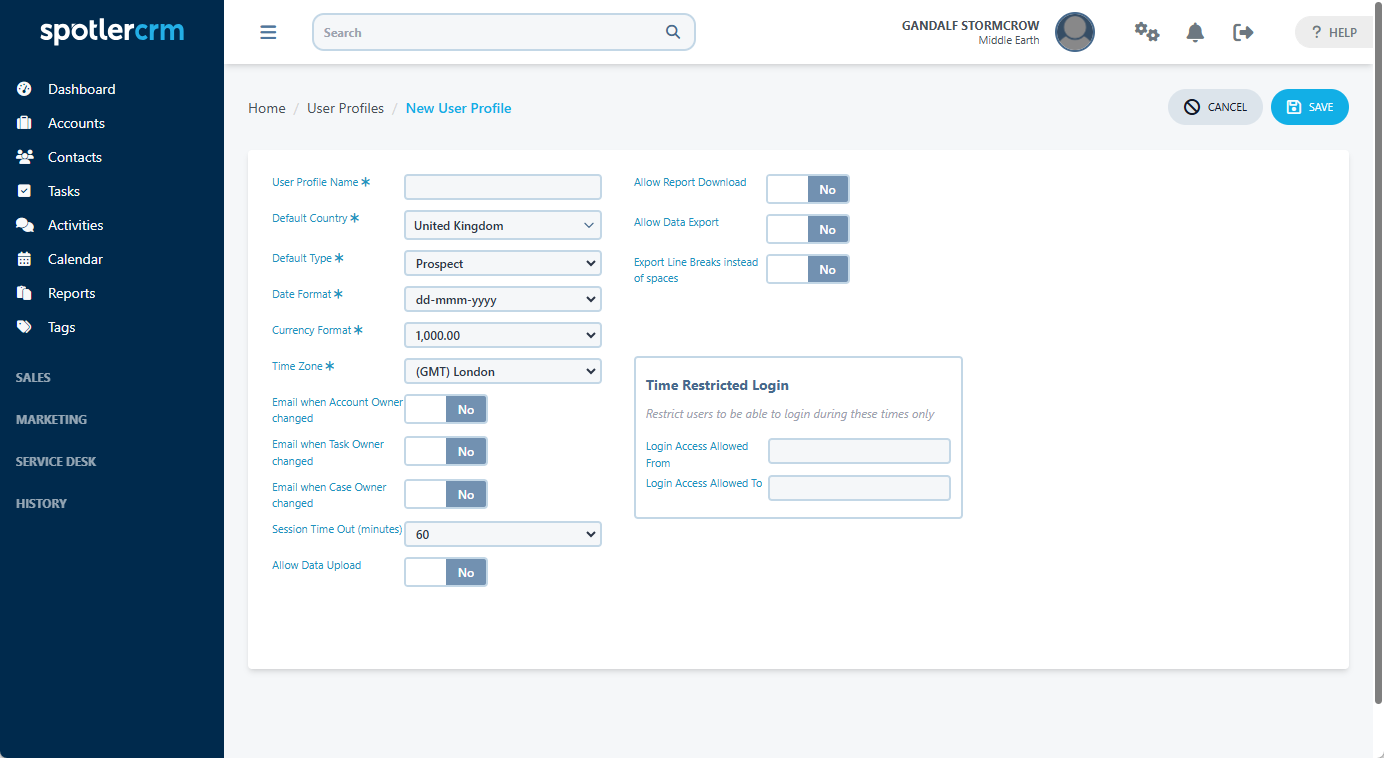Image resolution: width=1384 pixels, height=758 pixels.
Task: Click Login Access Allowed To field
Action: click(x=859, y=488)
